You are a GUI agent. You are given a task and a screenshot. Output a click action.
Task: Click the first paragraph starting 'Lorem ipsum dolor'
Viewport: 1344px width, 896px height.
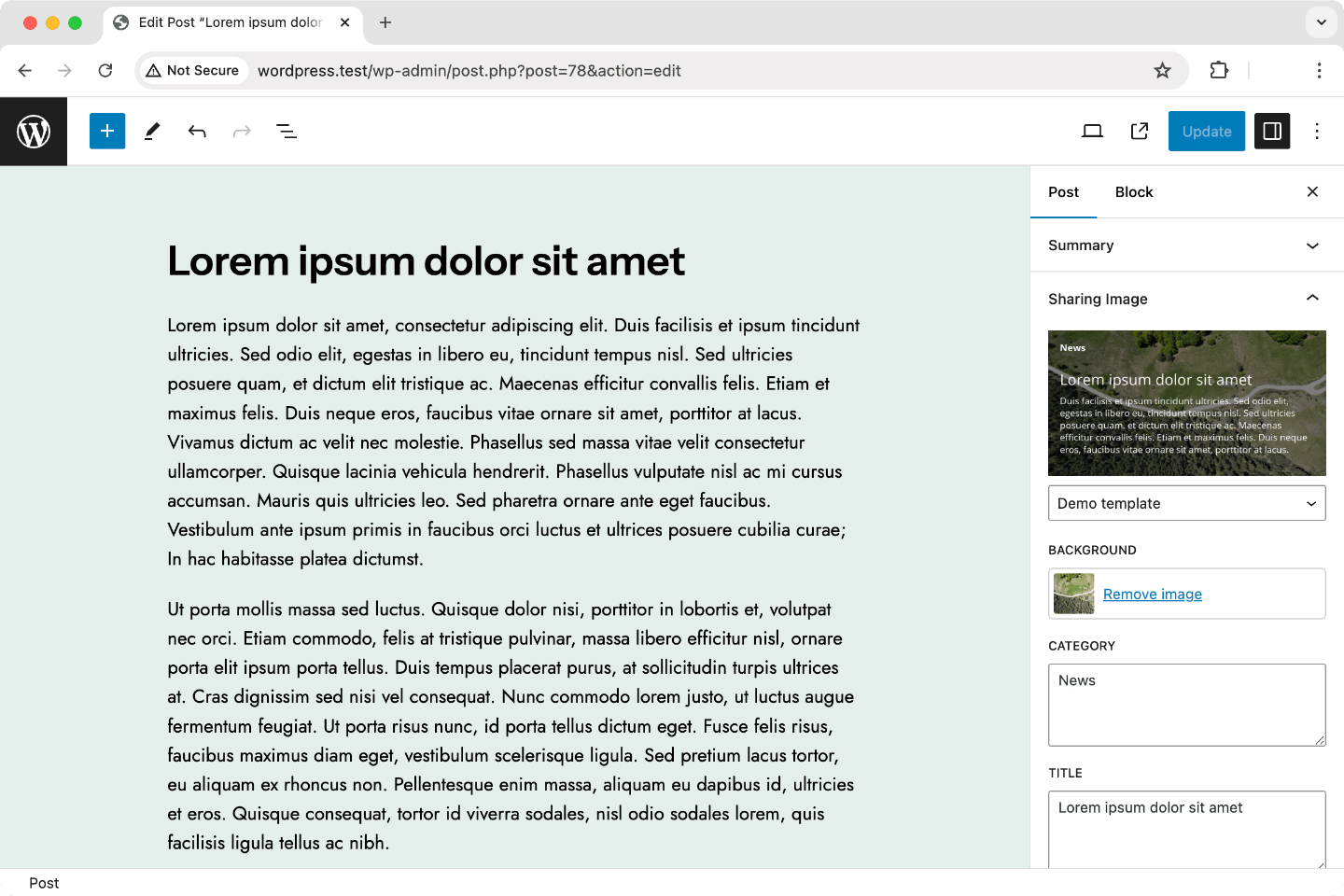coord(514,442)
